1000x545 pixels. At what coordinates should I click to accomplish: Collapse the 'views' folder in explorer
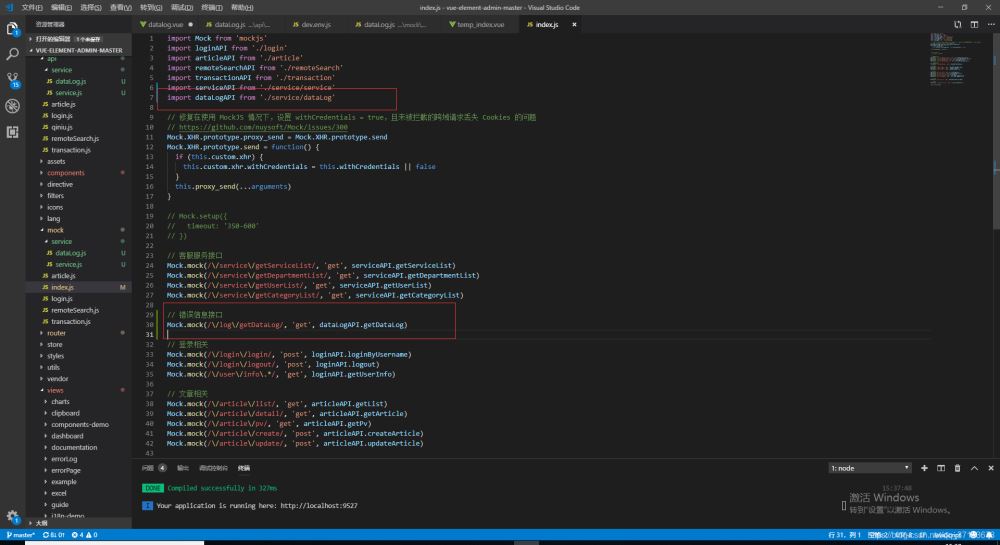[55, 390]
